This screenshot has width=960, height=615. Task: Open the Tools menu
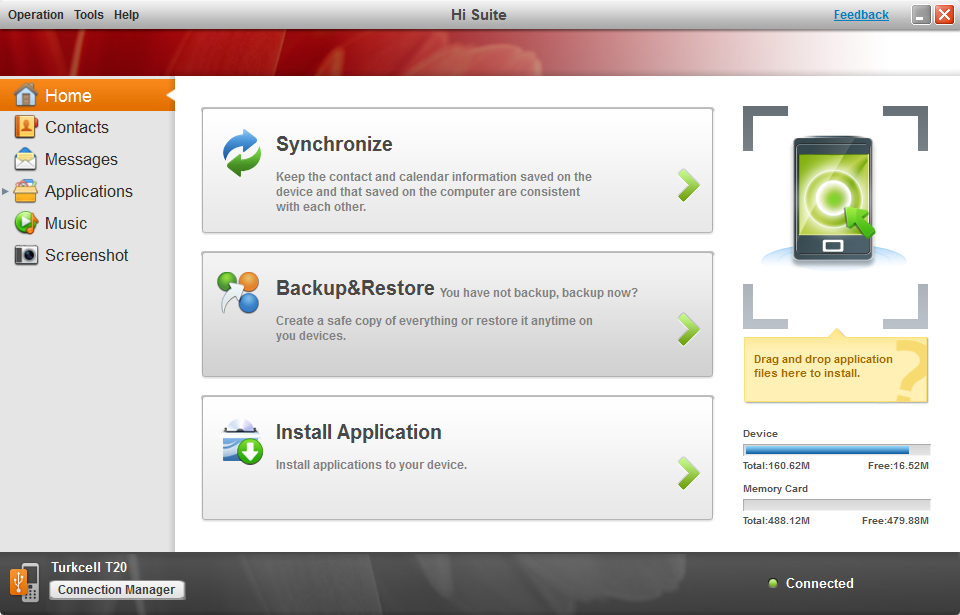coord(89,15)
